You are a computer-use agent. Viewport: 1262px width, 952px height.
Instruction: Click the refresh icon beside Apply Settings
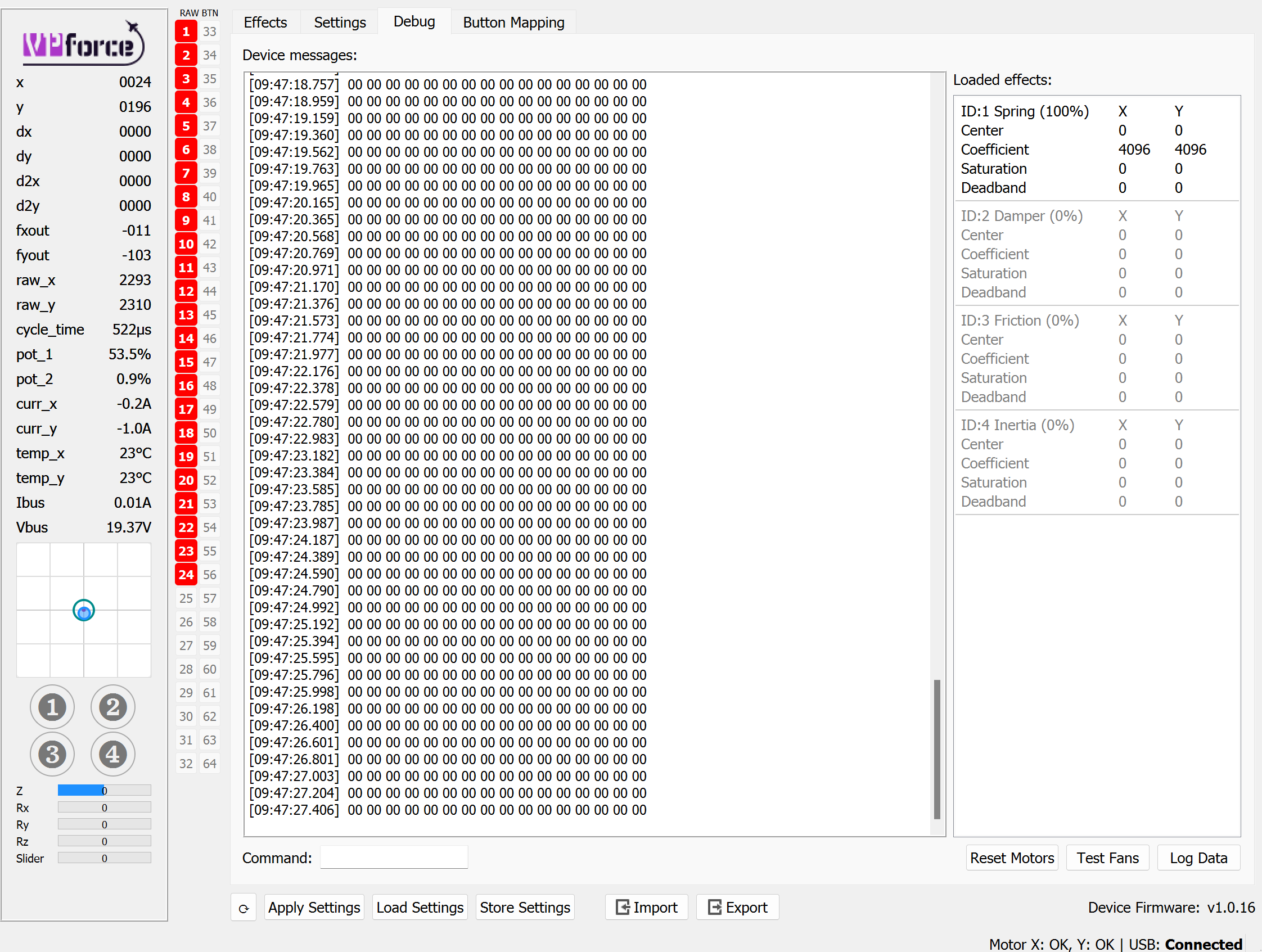(244, 908)
